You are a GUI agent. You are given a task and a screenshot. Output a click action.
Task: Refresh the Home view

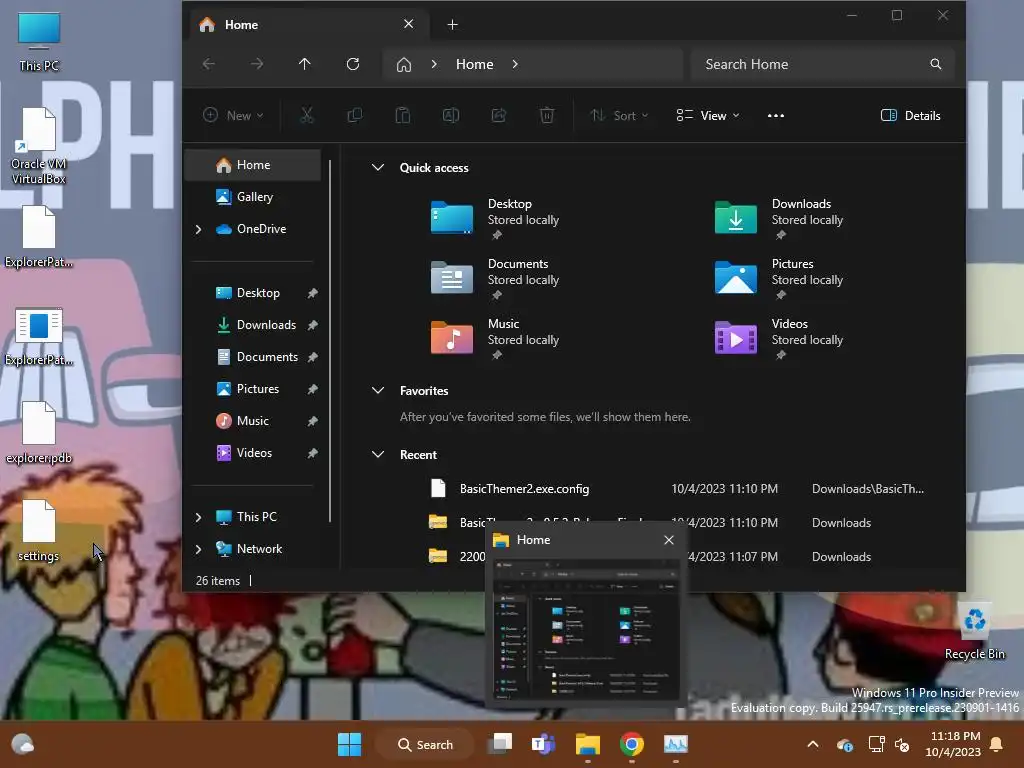(x=353, y=64)
